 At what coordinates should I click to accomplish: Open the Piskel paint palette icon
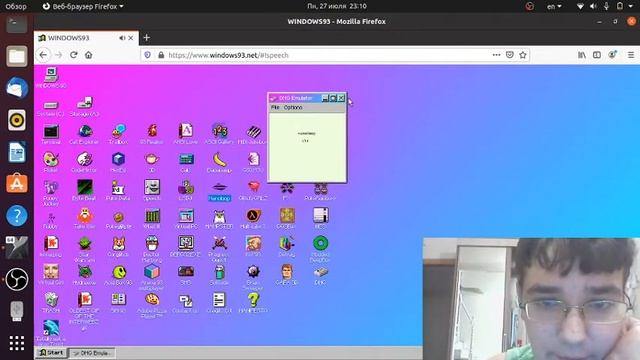(51, 159)
